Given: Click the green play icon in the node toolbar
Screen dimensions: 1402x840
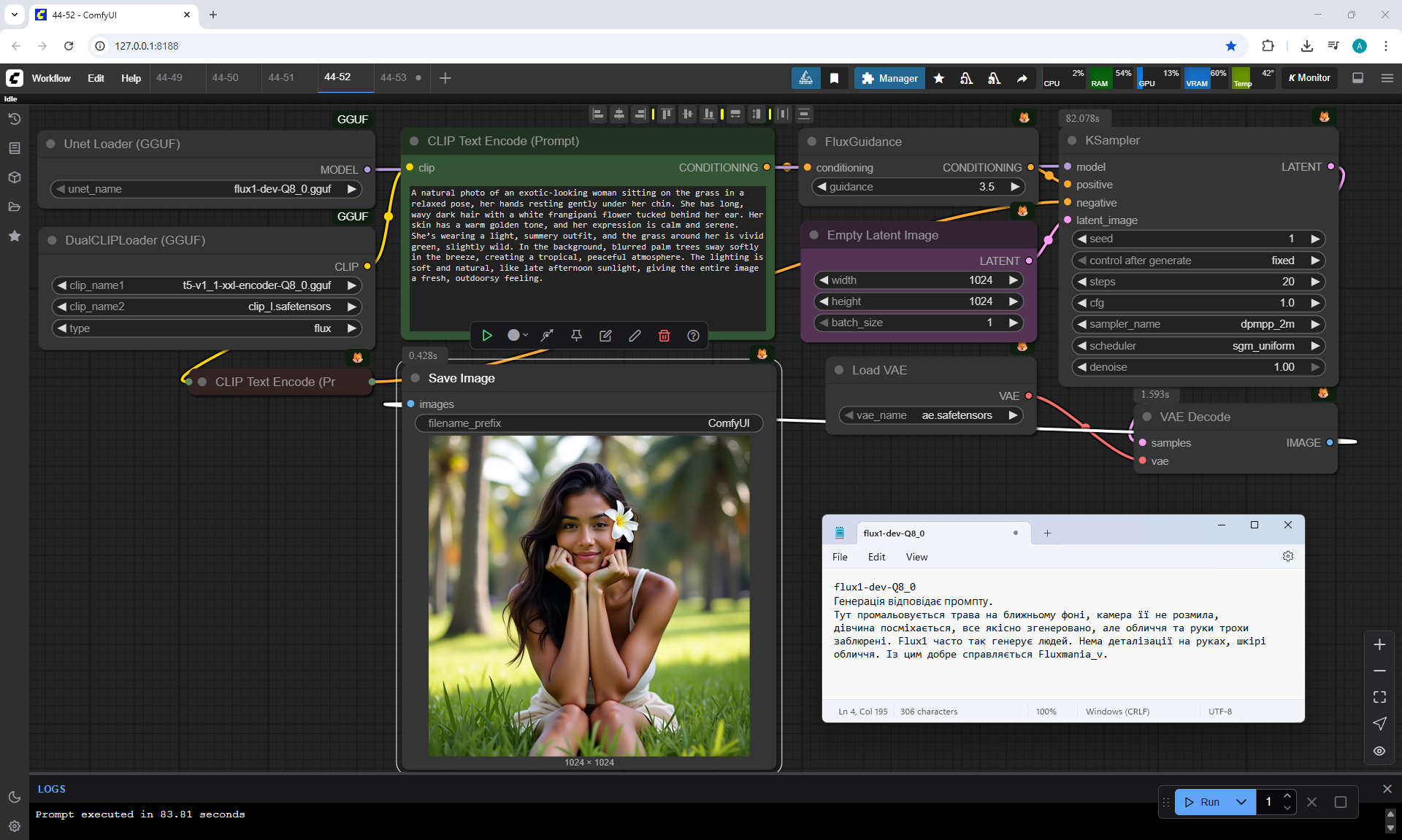Looking at the screenshot, I should tap(487, 336).
